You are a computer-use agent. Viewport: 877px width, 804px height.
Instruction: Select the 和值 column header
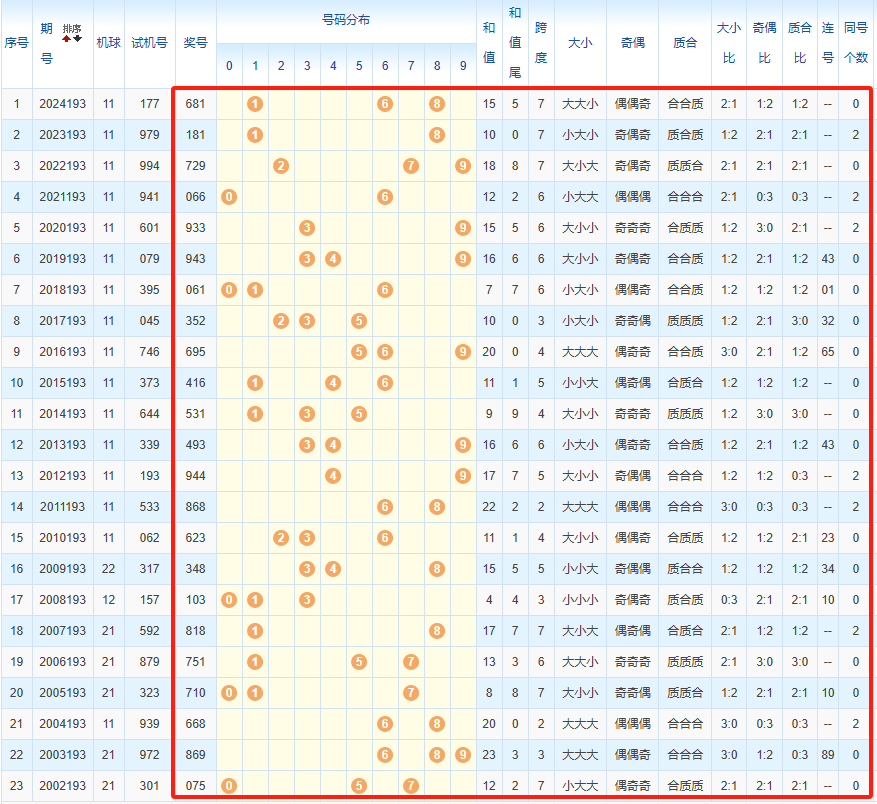point(488,43)
